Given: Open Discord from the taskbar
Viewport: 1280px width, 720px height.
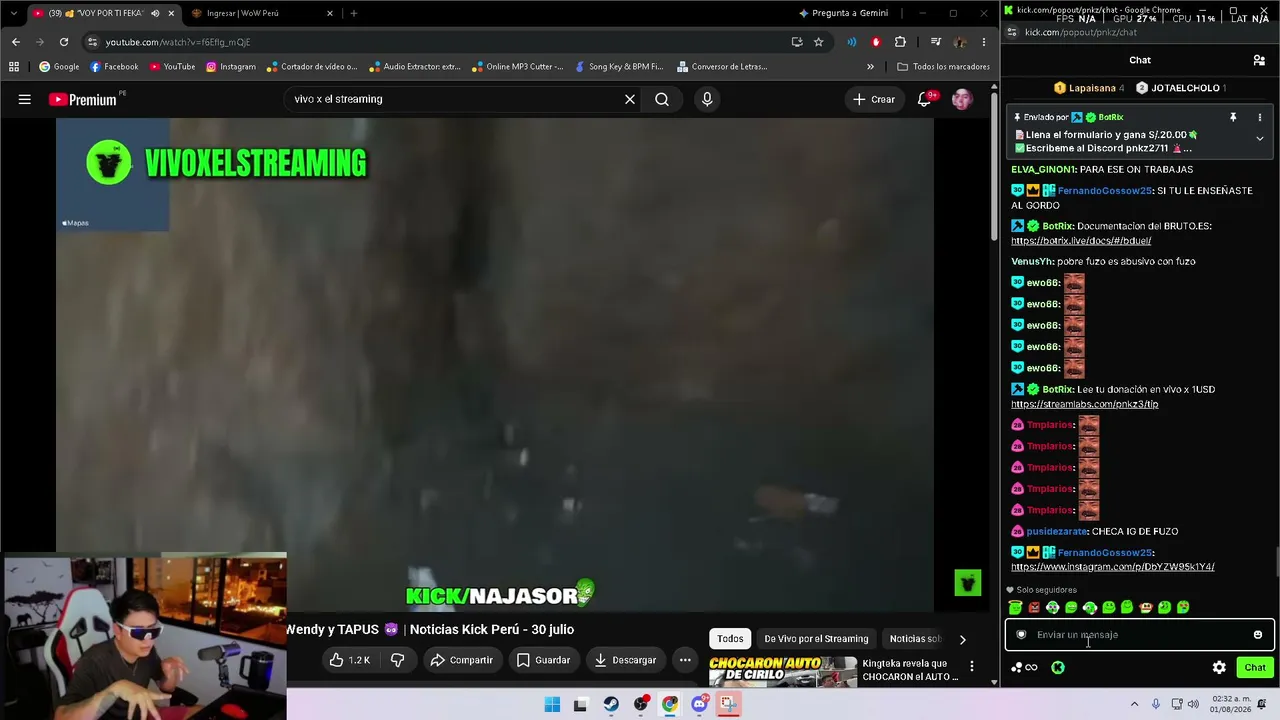Looking at the screenshot, I should 699,705.
